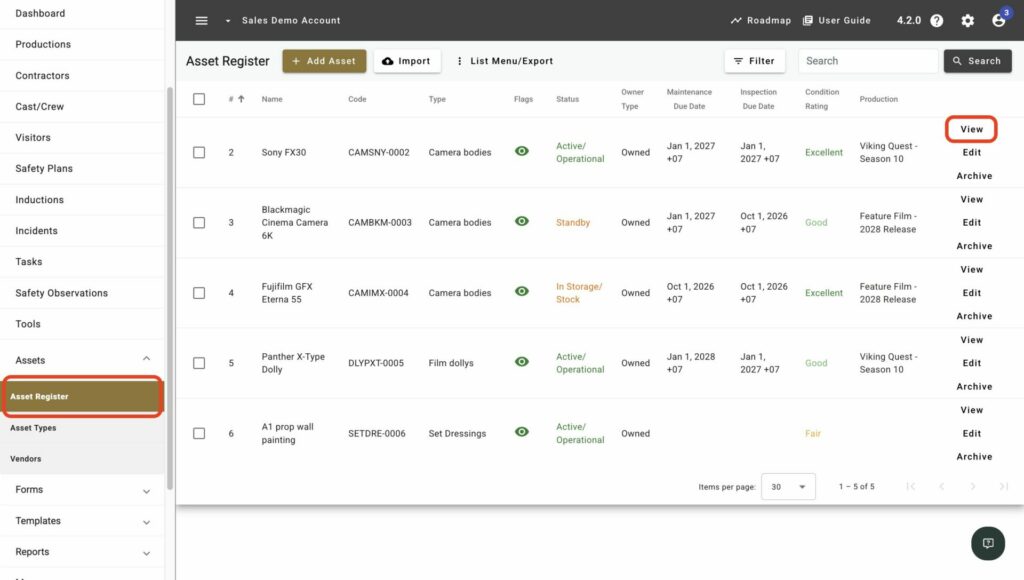Image resolution: width=1024 pixels, height=580 pixels.
Task: Open the feedback chat widget icon
Action: (x=987, y=543)
